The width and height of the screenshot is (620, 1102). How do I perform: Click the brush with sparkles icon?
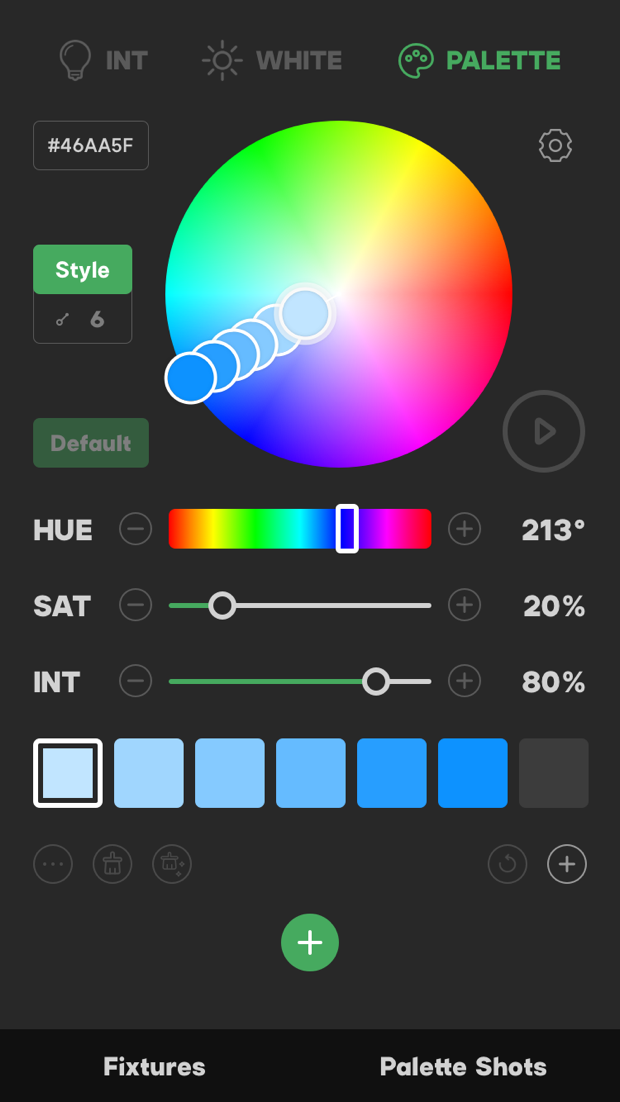(x=172, y=864)
